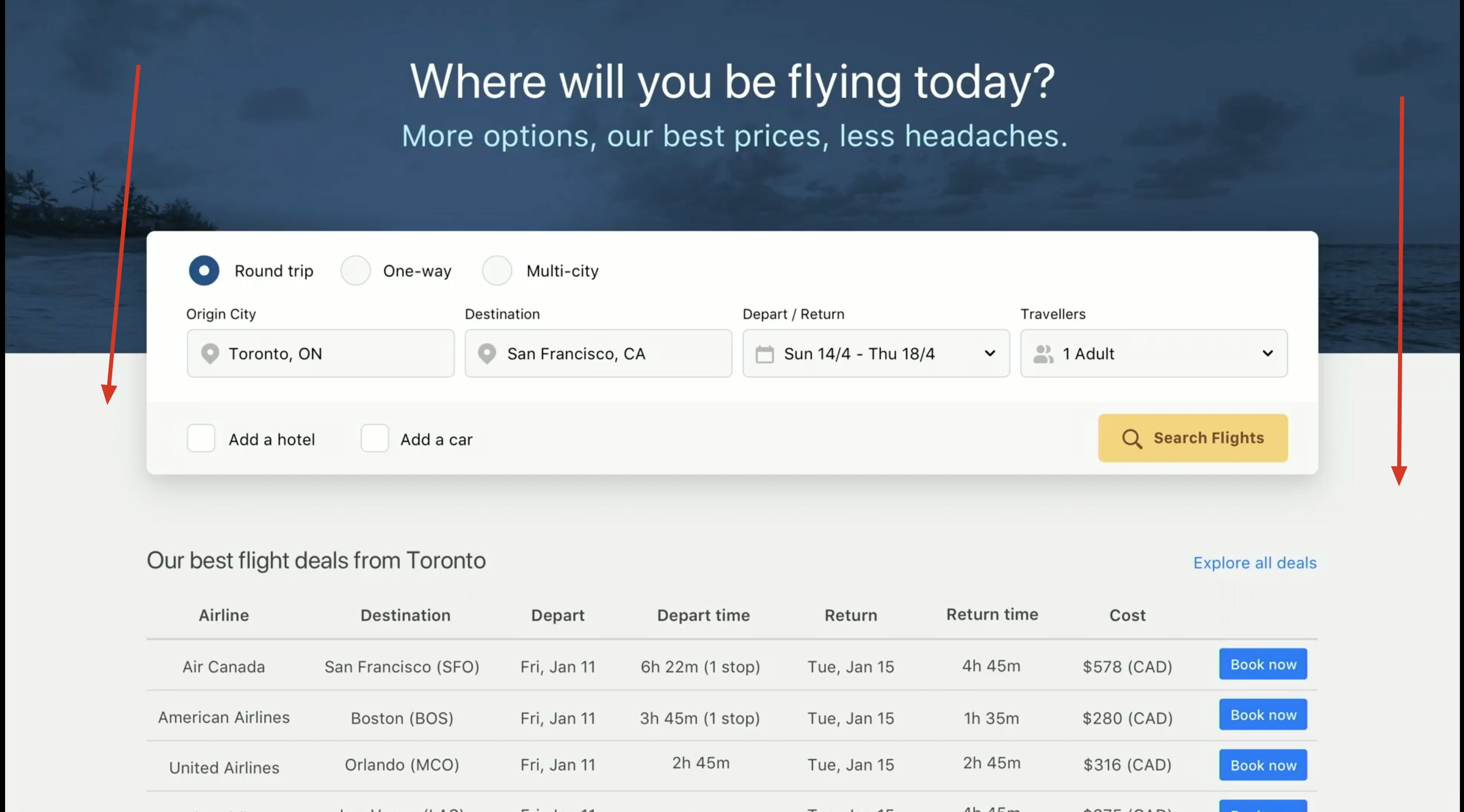This screenshot has height=812, width=1464.
Task: Click Book now for United Airlines Orlando
Action: (x=1263, y=766)
